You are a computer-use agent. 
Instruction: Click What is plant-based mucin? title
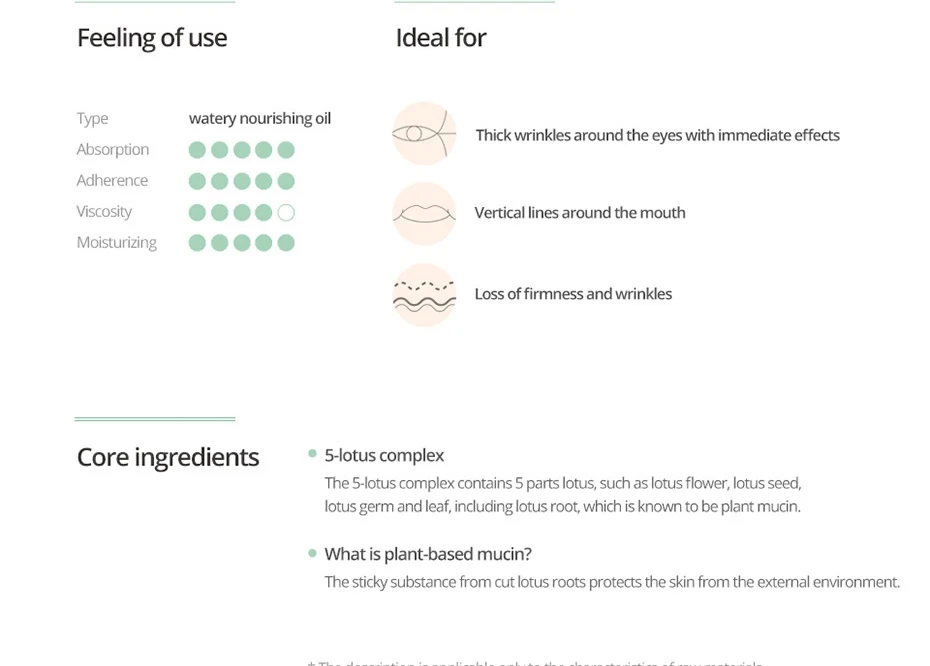click(428, 554)
